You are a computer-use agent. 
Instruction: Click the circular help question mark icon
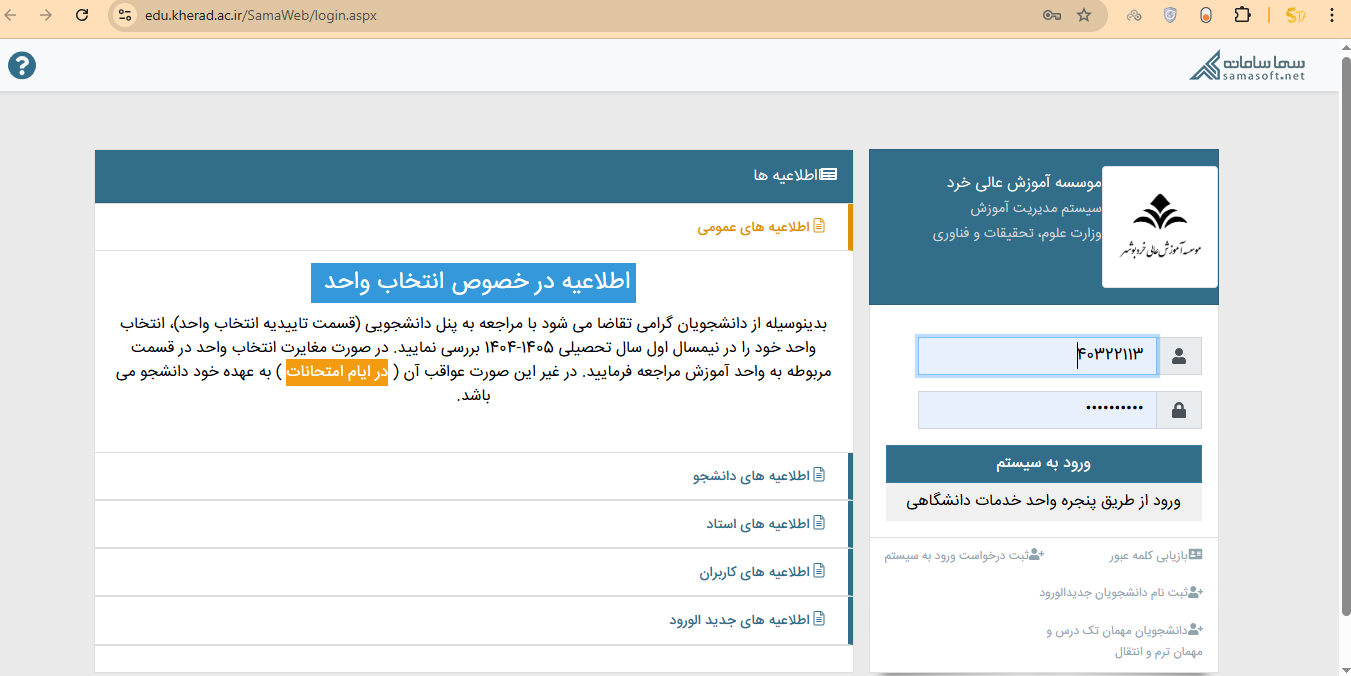tap(21, 66)
